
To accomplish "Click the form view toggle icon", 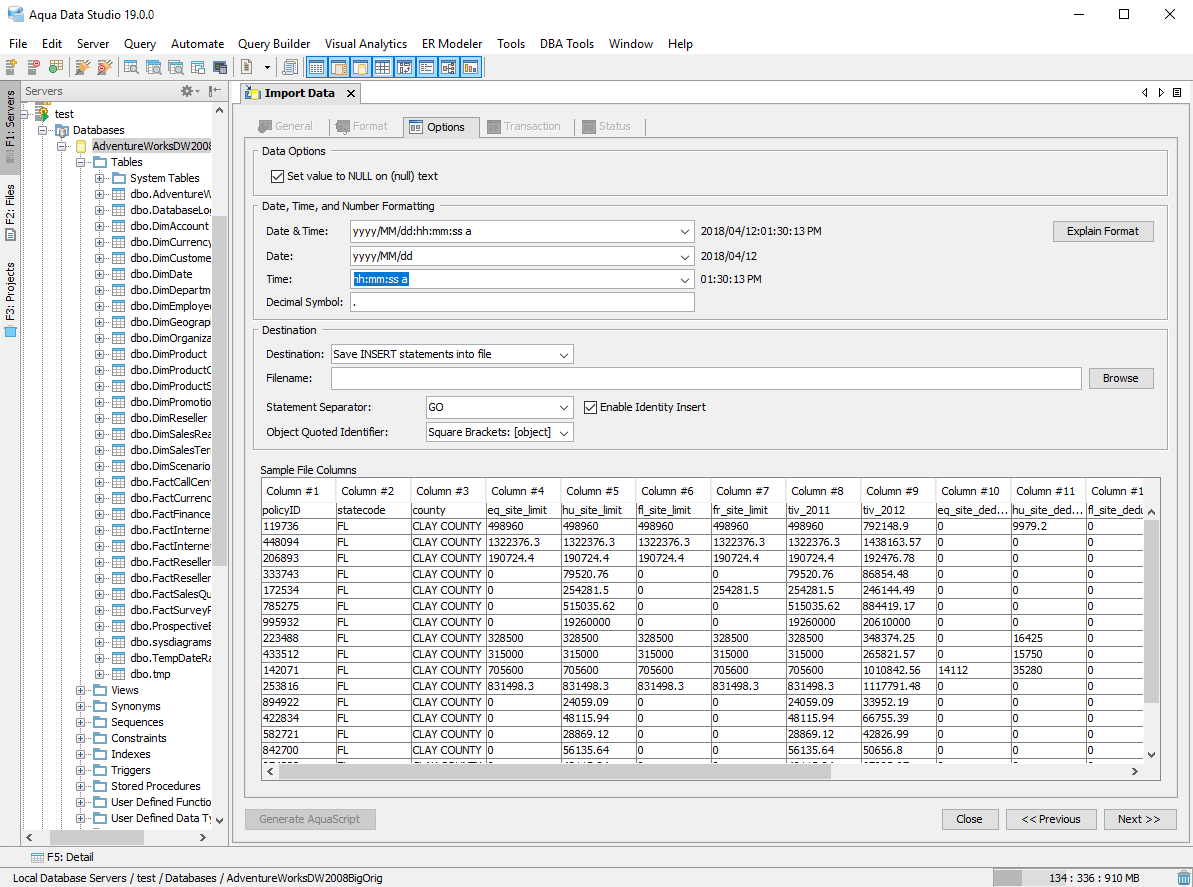I will click(426, 68).
